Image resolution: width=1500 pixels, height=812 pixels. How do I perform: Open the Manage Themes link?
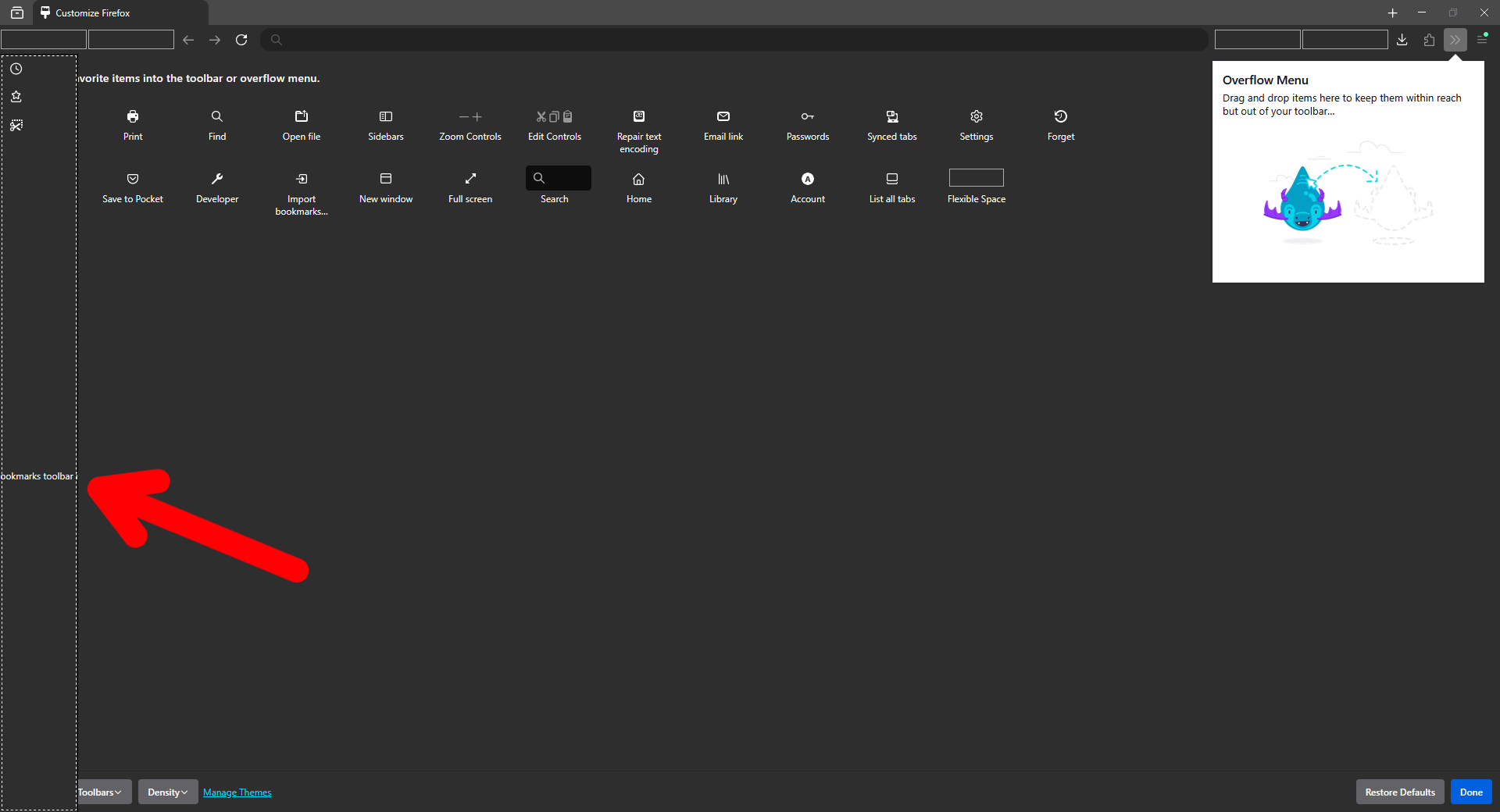(237, 792)
